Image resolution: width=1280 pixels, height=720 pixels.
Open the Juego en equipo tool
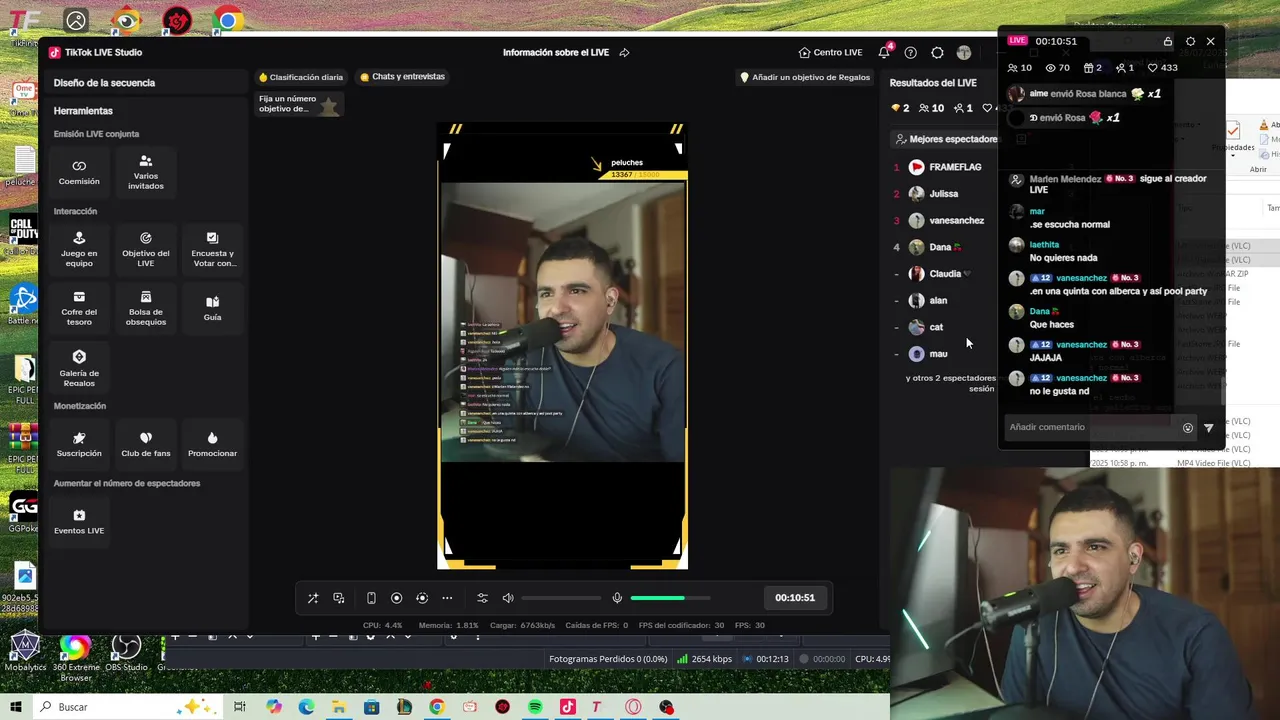click(x=79, y=249)
